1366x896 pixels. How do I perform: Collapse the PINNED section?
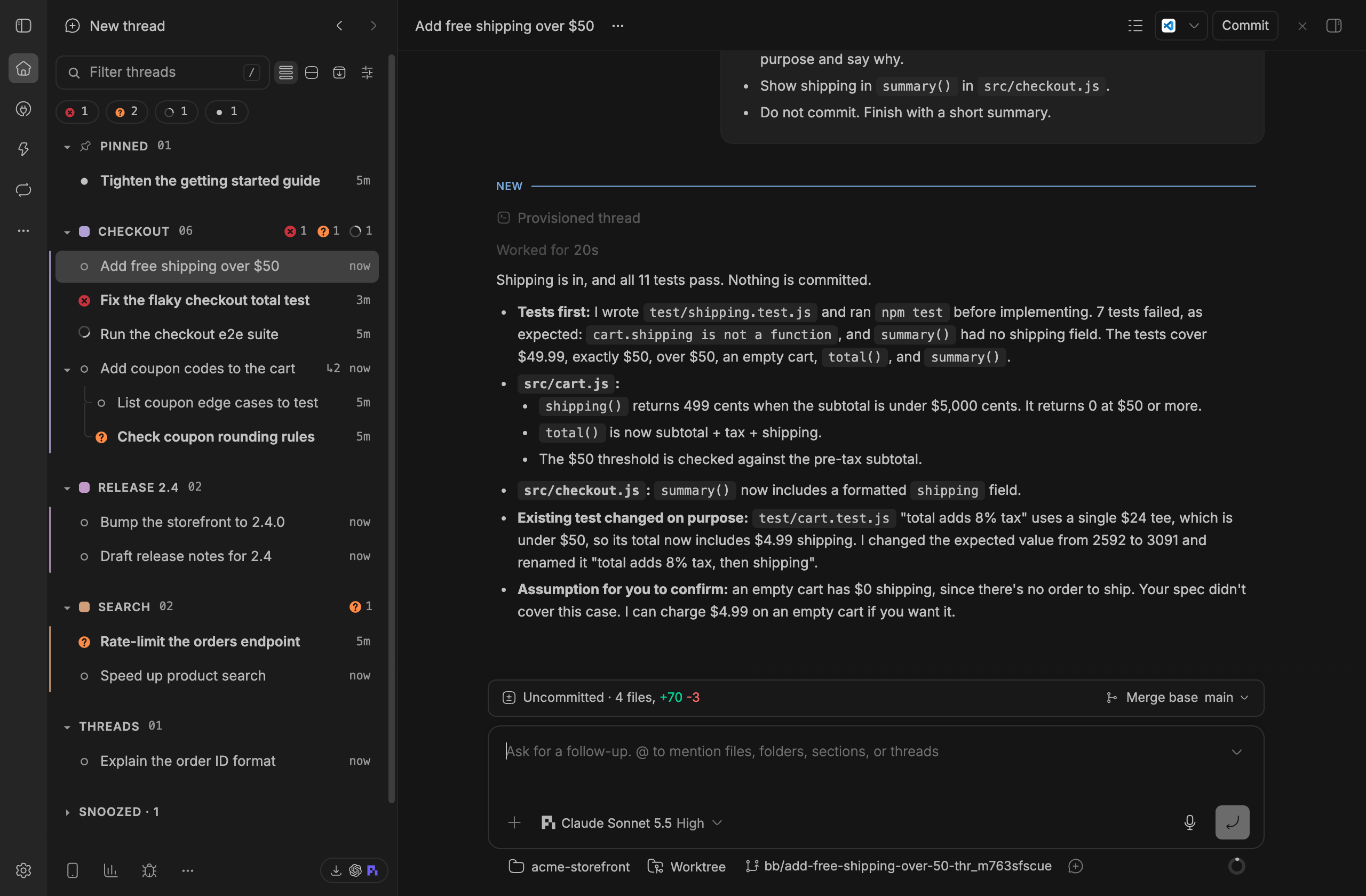[67, 147]
